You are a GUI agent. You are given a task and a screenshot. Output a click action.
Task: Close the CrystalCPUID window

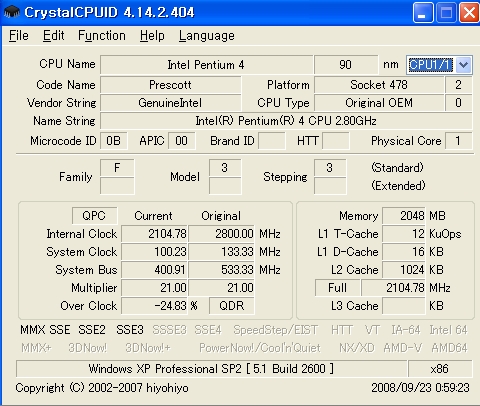click(469, 12)
